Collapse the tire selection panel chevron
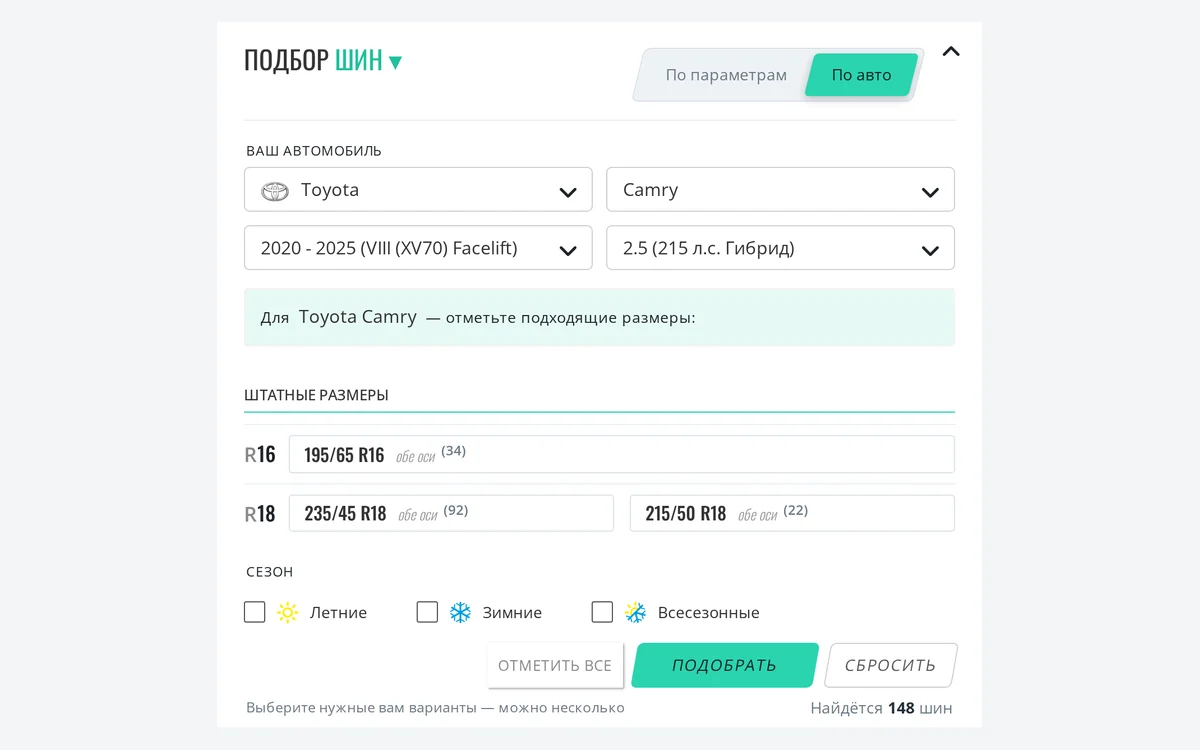Viewport: 1200px width, 750px height. tap(951, 51)
